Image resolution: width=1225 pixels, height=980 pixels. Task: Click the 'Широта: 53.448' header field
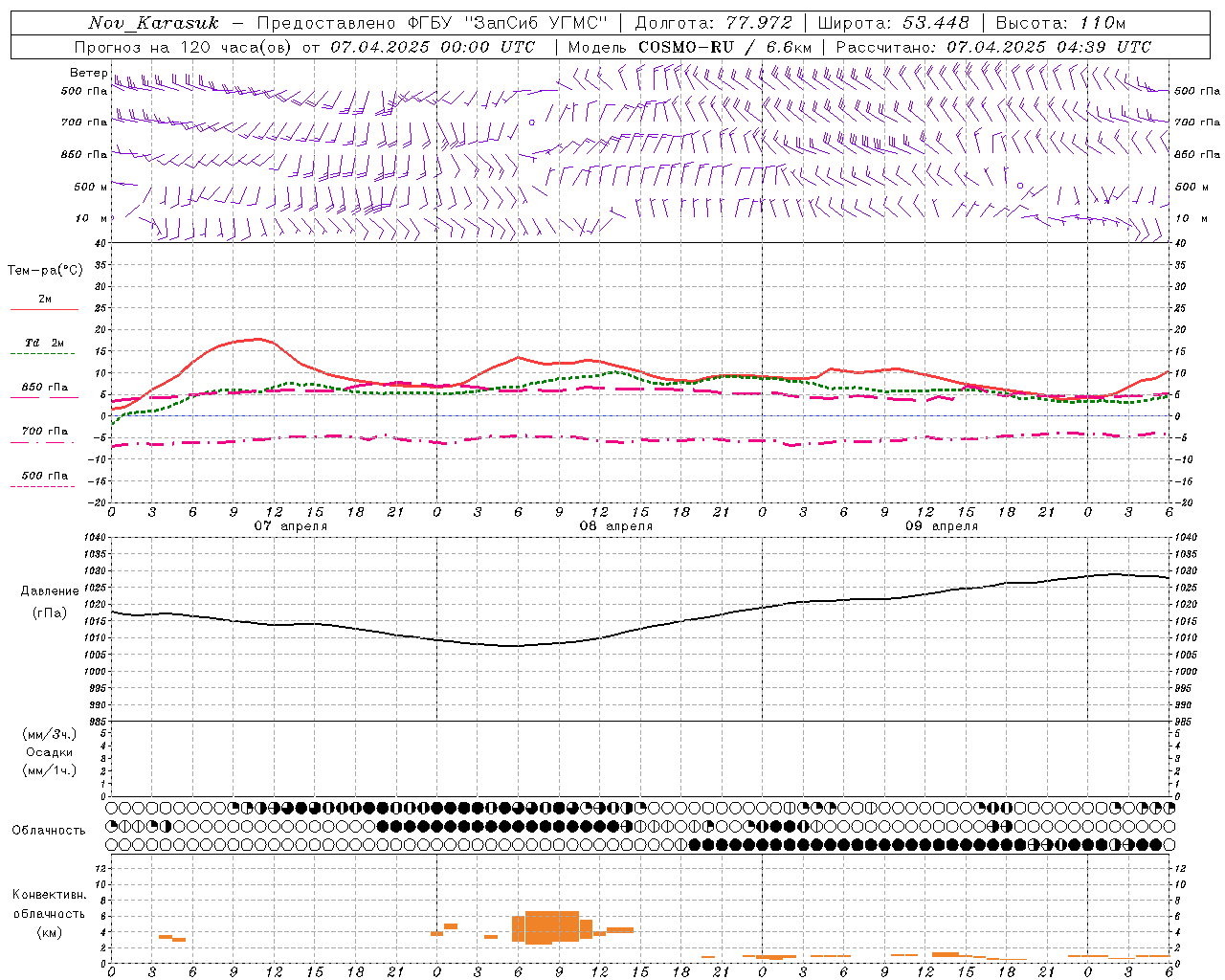click(x=893, y=23)
